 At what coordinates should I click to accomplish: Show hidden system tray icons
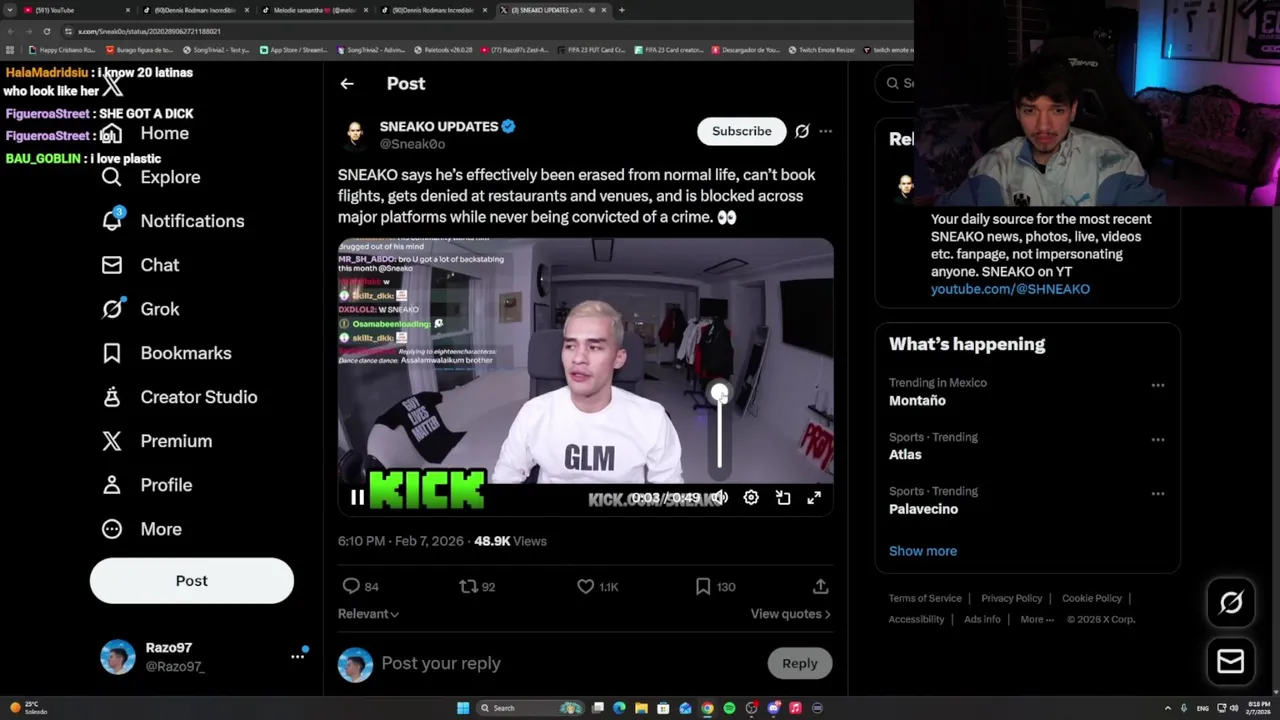coord(1170,708)
